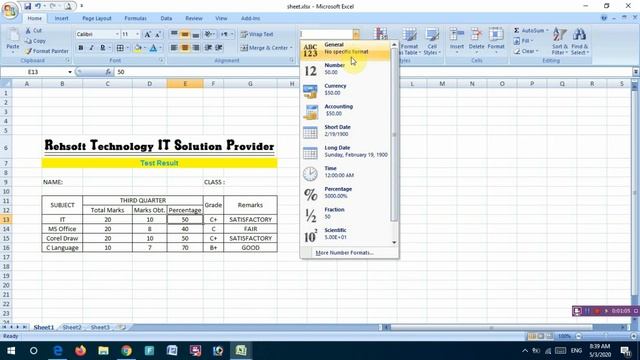Decrease font size with Shrink Font icon
This screenshot has height=360, width=640.
click(158, 34)
